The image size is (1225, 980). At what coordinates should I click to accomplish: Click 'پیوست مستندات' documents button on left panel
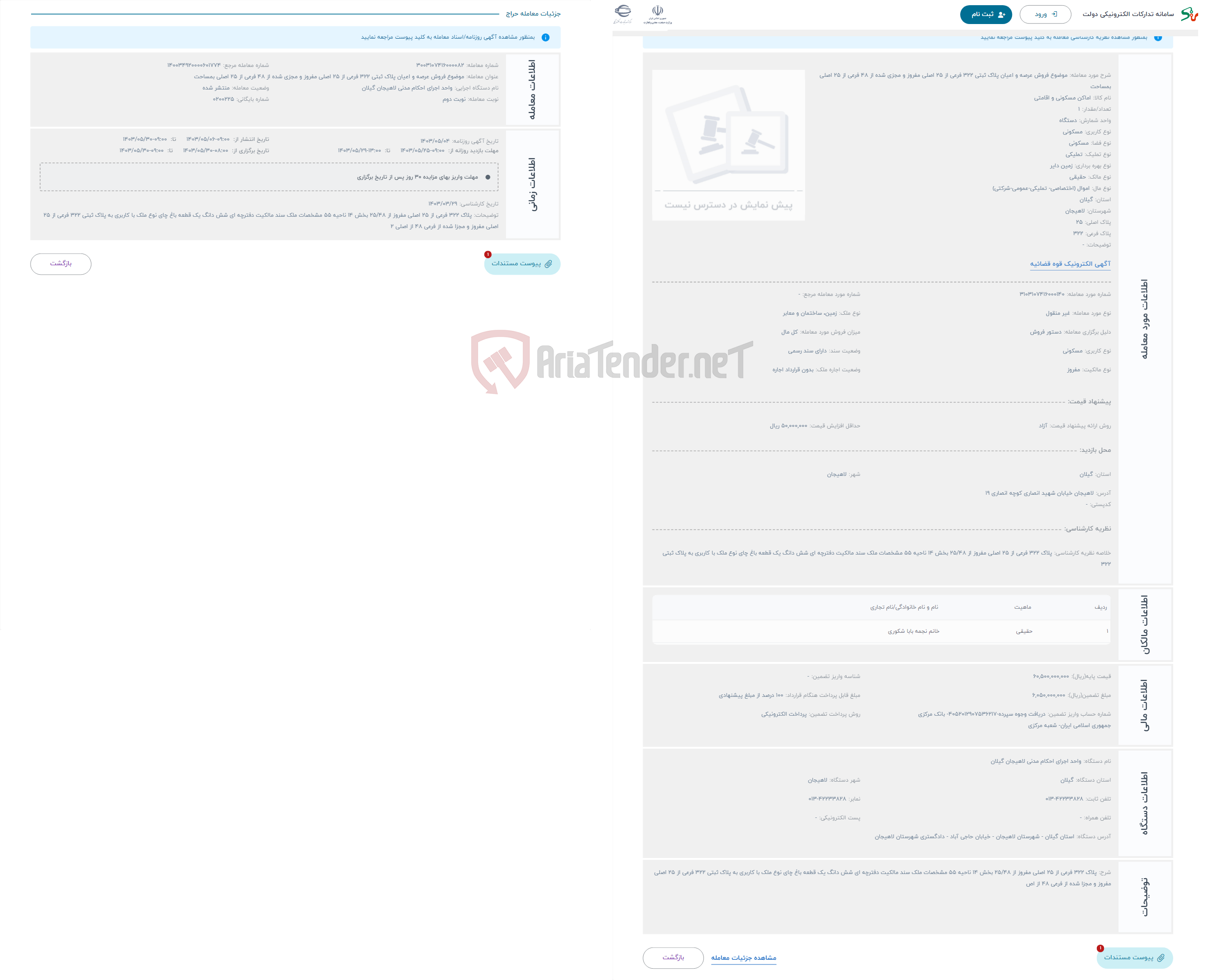tap(521, 264)
